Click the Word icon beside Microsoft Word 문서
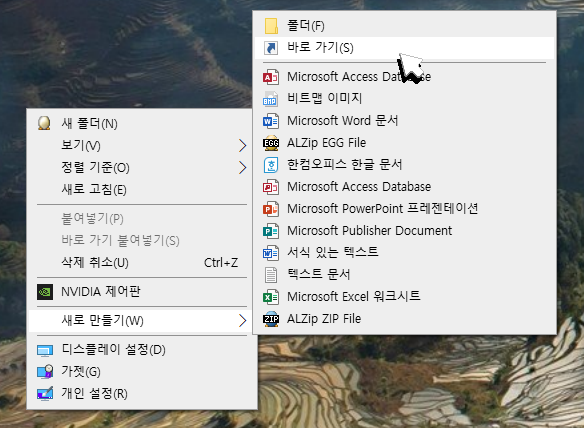Screen dimensions: 584x428 271,121
